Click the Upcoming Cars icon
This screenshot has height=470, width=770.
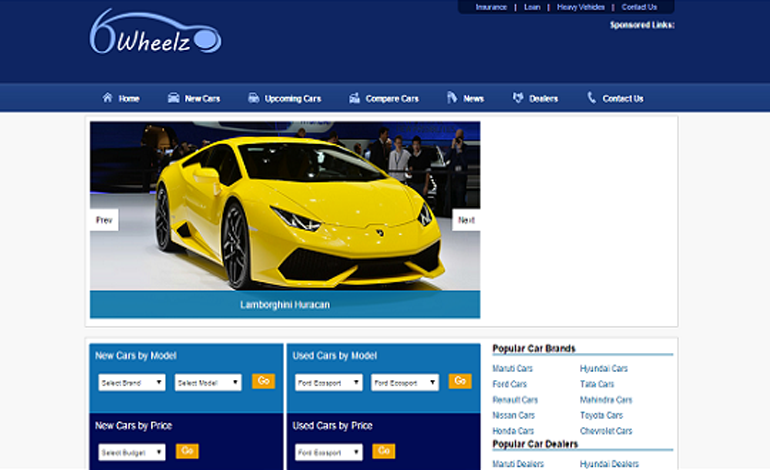(253, 98)
